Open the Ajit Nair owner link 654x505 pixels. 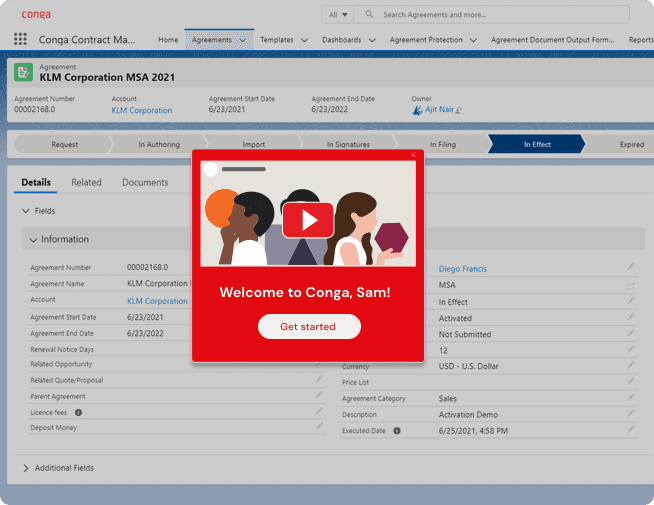point(439,110)
